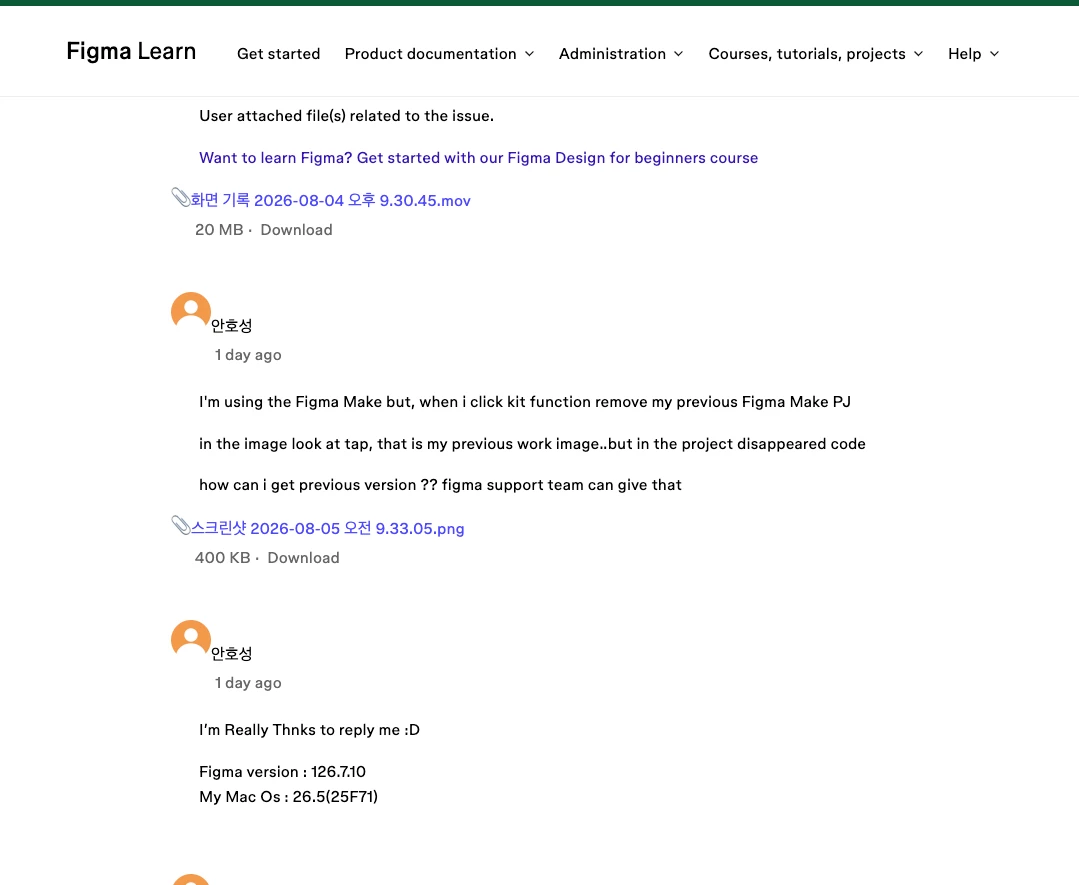Click 안호성 name above the Thnks reply comment
Screen dimensions: 1079x885
coord(231,654)
